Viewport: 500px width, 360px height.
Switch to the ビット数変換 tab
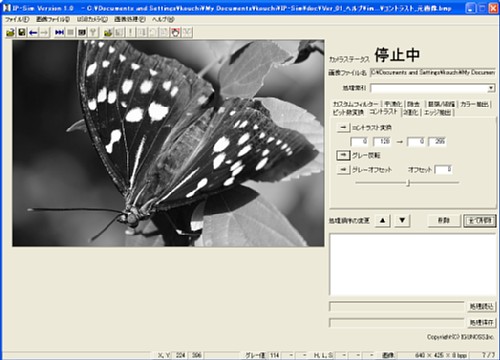pos(348,112)
